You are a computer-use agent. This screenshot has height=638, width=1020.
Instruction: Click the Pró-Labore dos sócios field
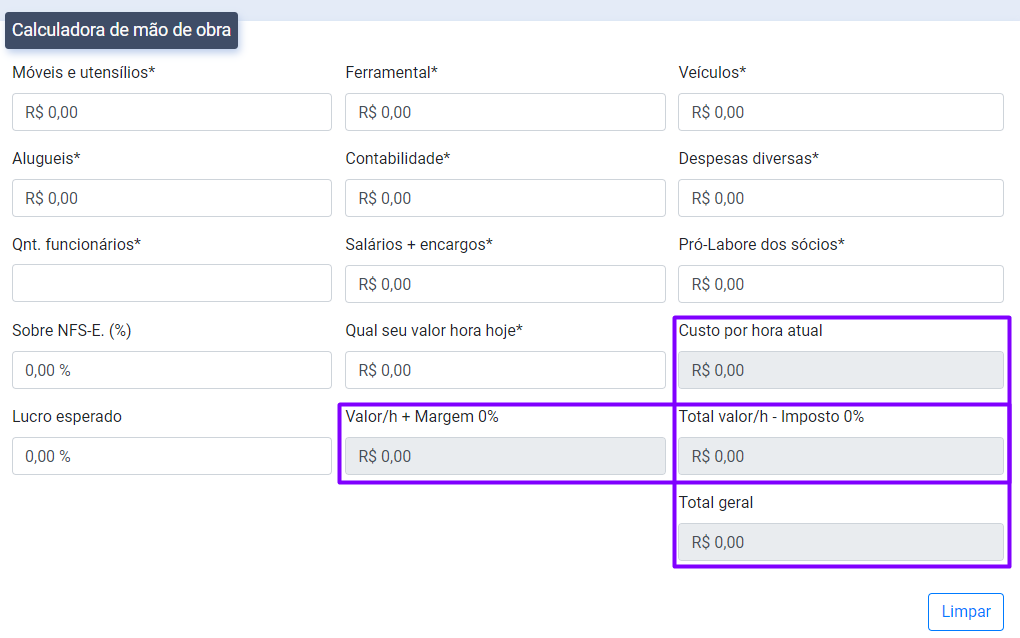click(840, 284)
